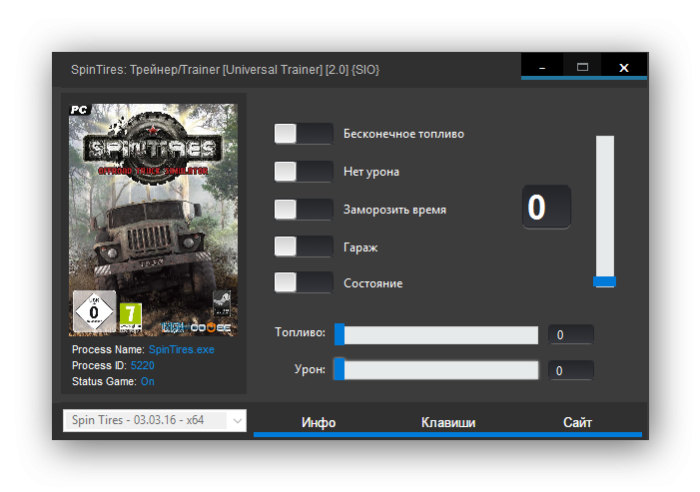Click the Урон horizontal slider
Image resolution: width=700 pixels, height=492 pixels.
tap(436, 370)
